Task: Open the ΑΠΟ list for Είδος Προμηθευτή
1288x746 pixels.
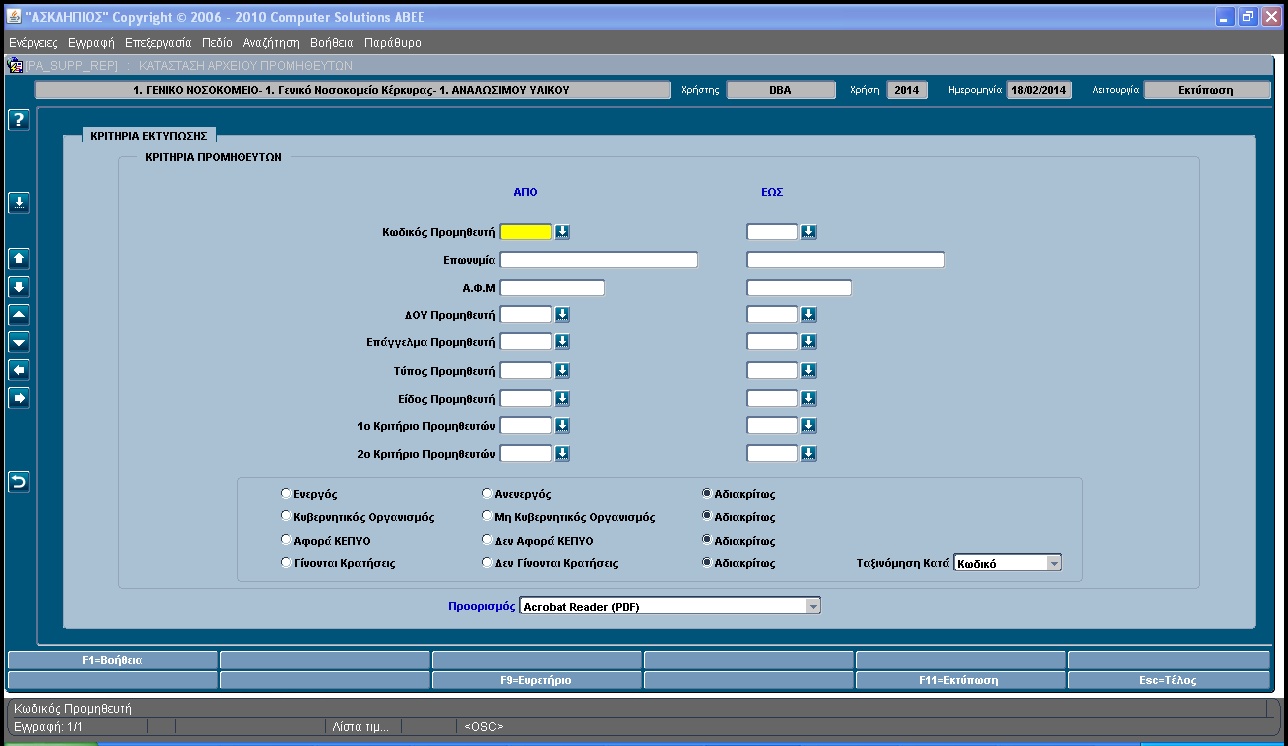Action: [562, 399]
